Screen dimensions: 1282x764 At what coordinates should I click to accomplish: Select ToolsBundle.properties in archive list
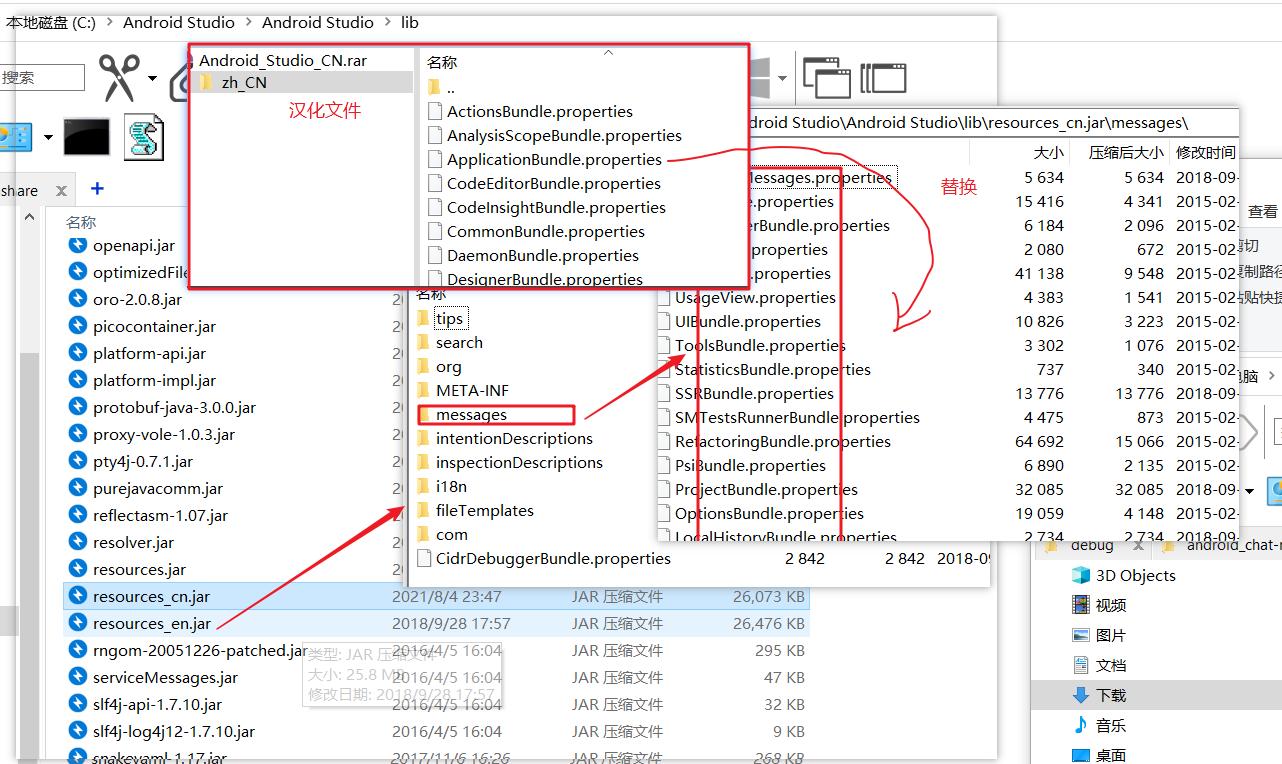[x=752, y=345]
